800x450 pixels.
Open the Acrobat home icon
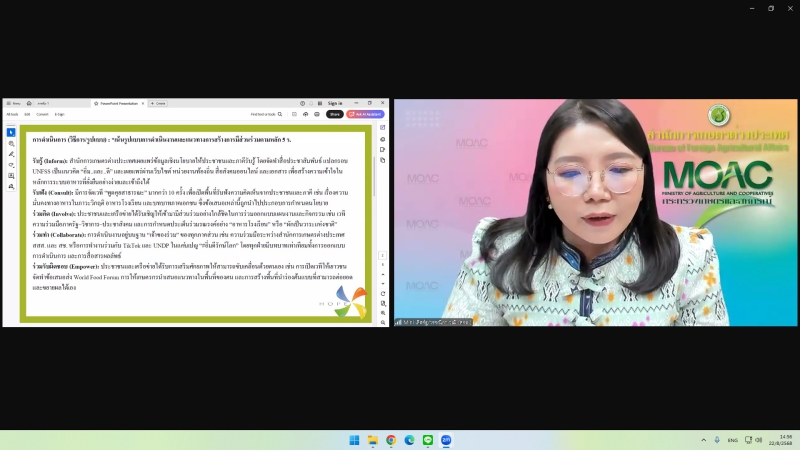(29, 103)
